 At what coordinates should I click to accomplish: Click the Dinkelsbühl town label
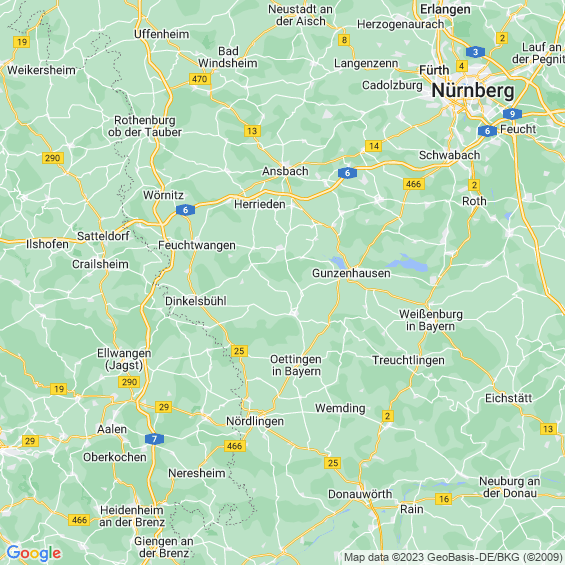(196, 301)
